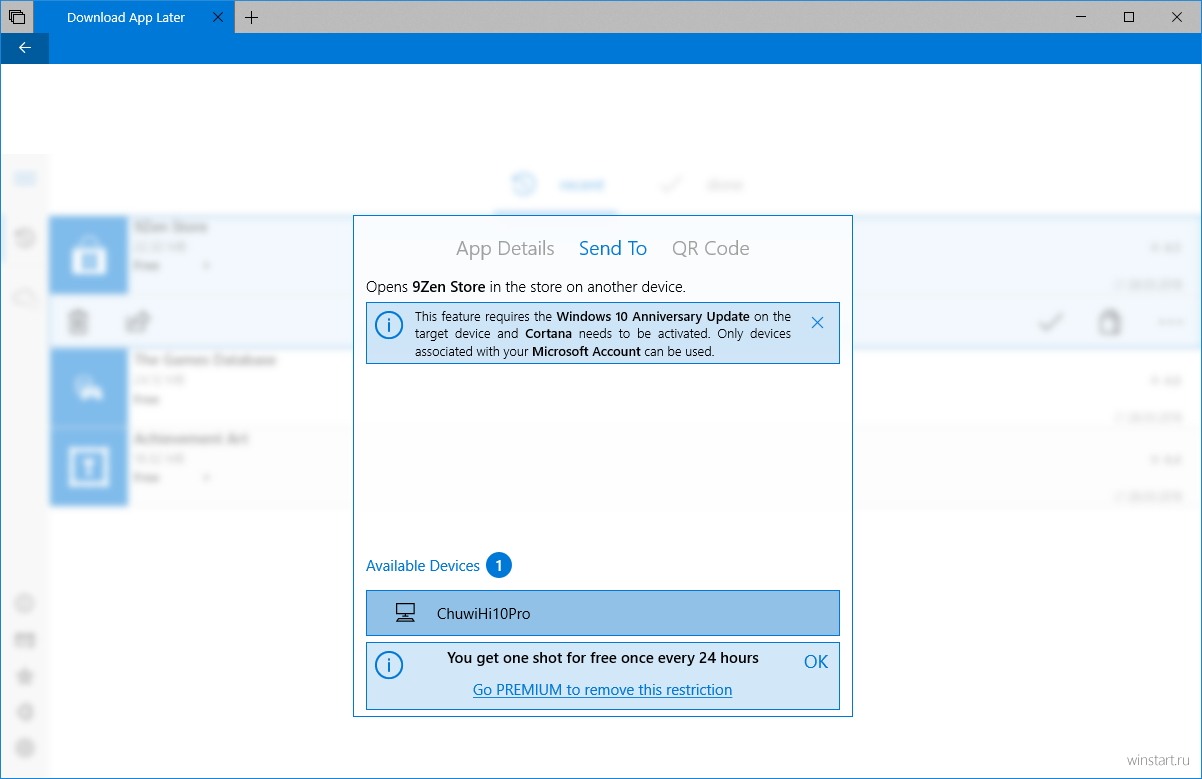Open the window tabs overview icon
1202x779 pixels.
17,17
